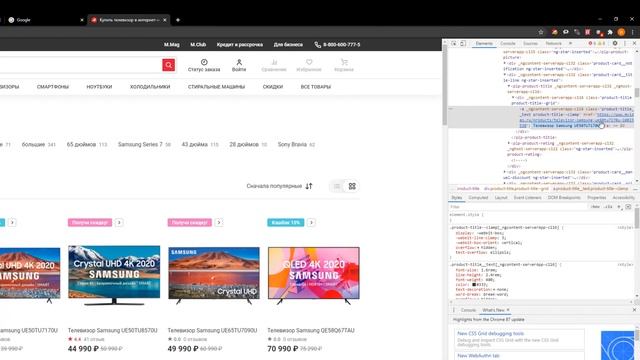Click the red error count badge
The image size is (640, 360).
pyautogui.click(x=592, y=43)
